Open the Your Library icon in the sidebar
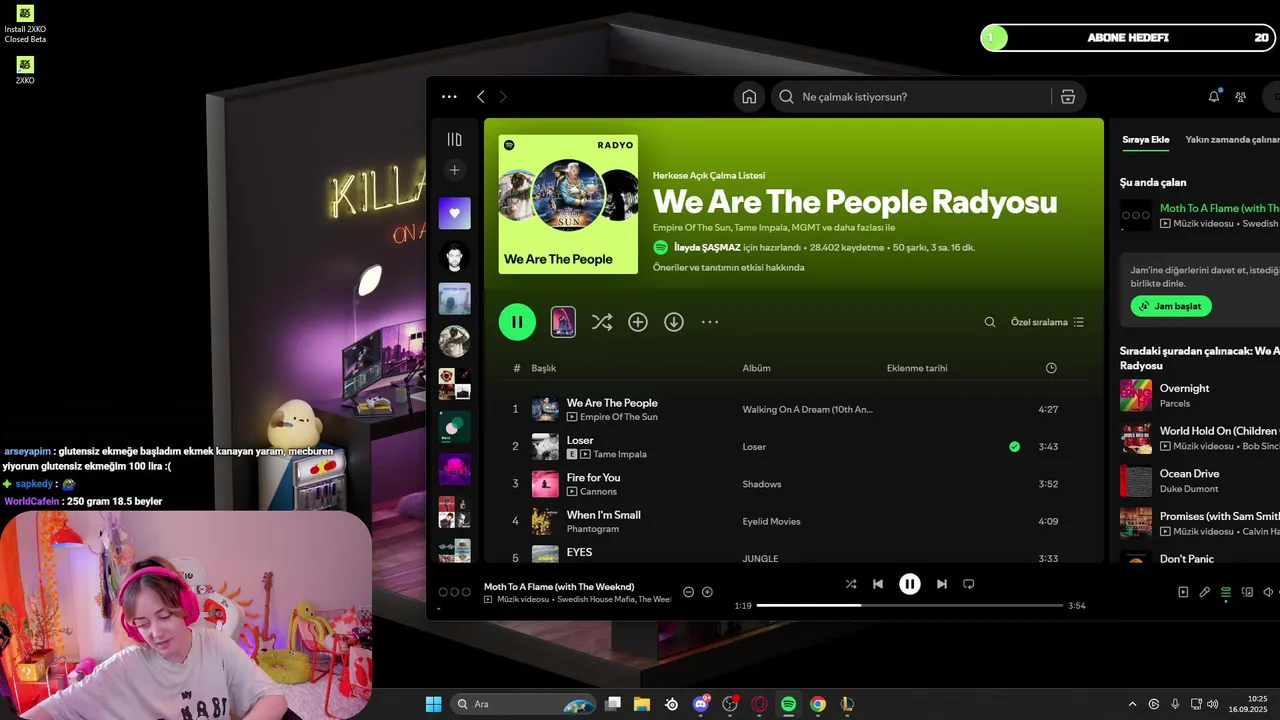Screen dimensions: 1280x720 [x=454, y=140]
